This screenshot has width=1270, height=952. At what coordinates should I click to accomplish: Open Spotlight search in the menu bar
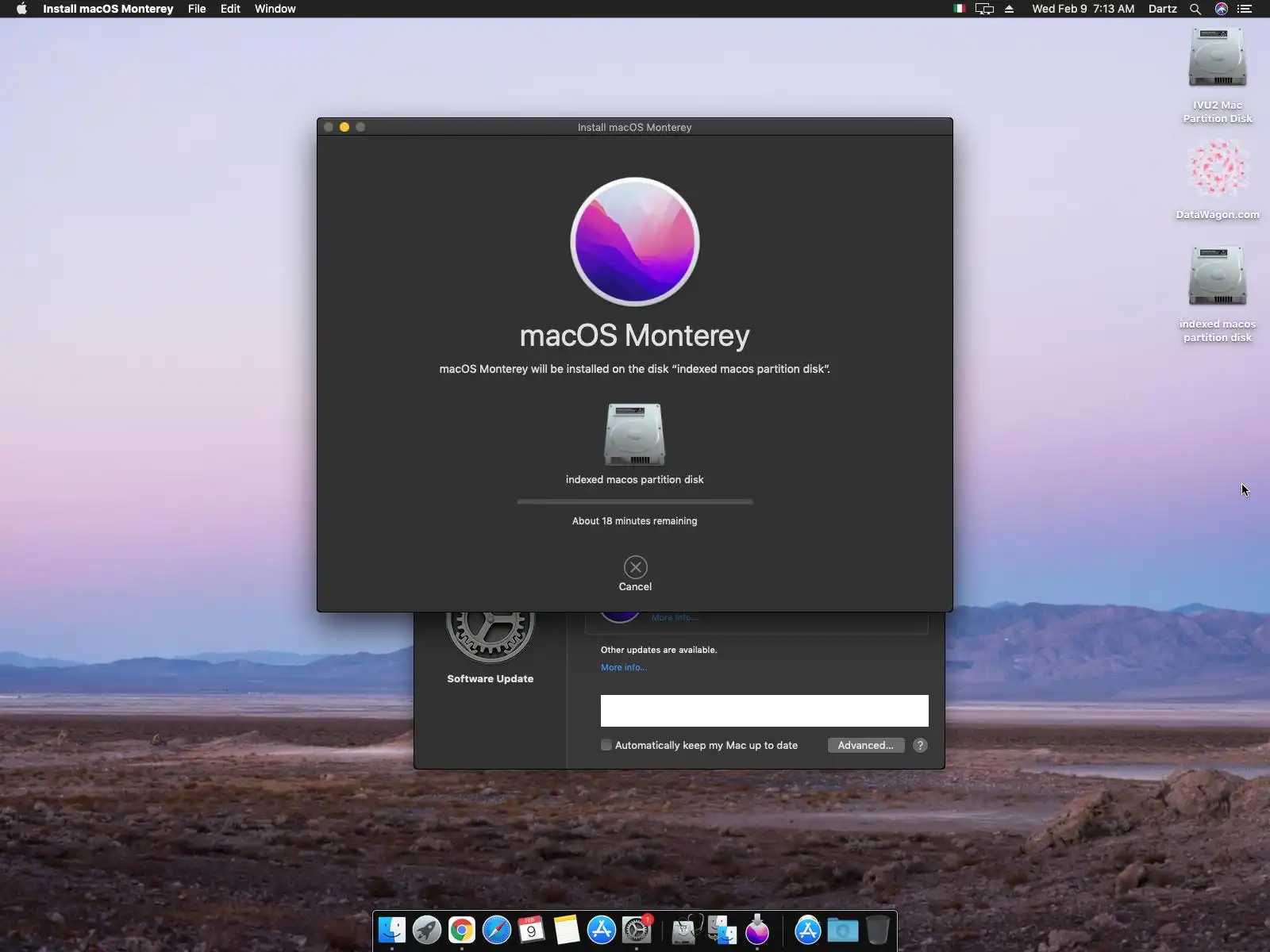[x=1195, y=9]
